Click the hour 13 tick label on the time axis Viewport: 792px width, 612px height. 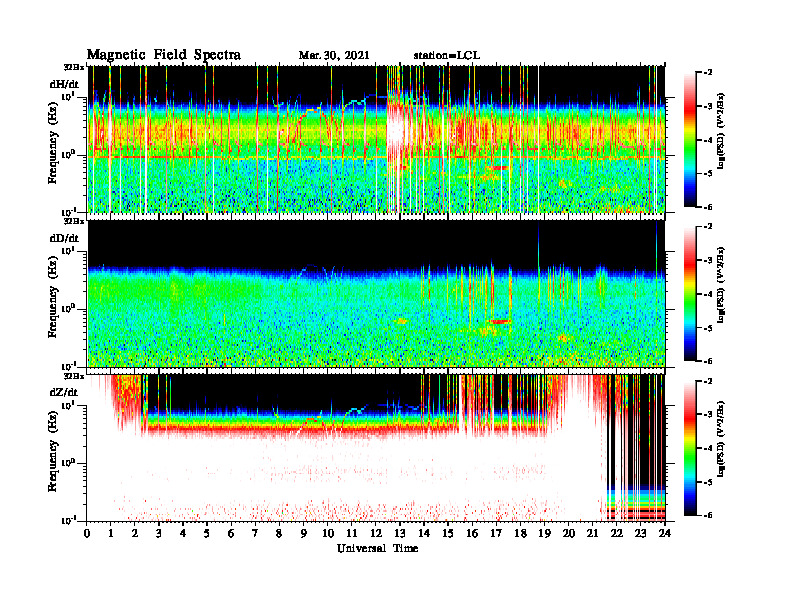tap(400, 534)
